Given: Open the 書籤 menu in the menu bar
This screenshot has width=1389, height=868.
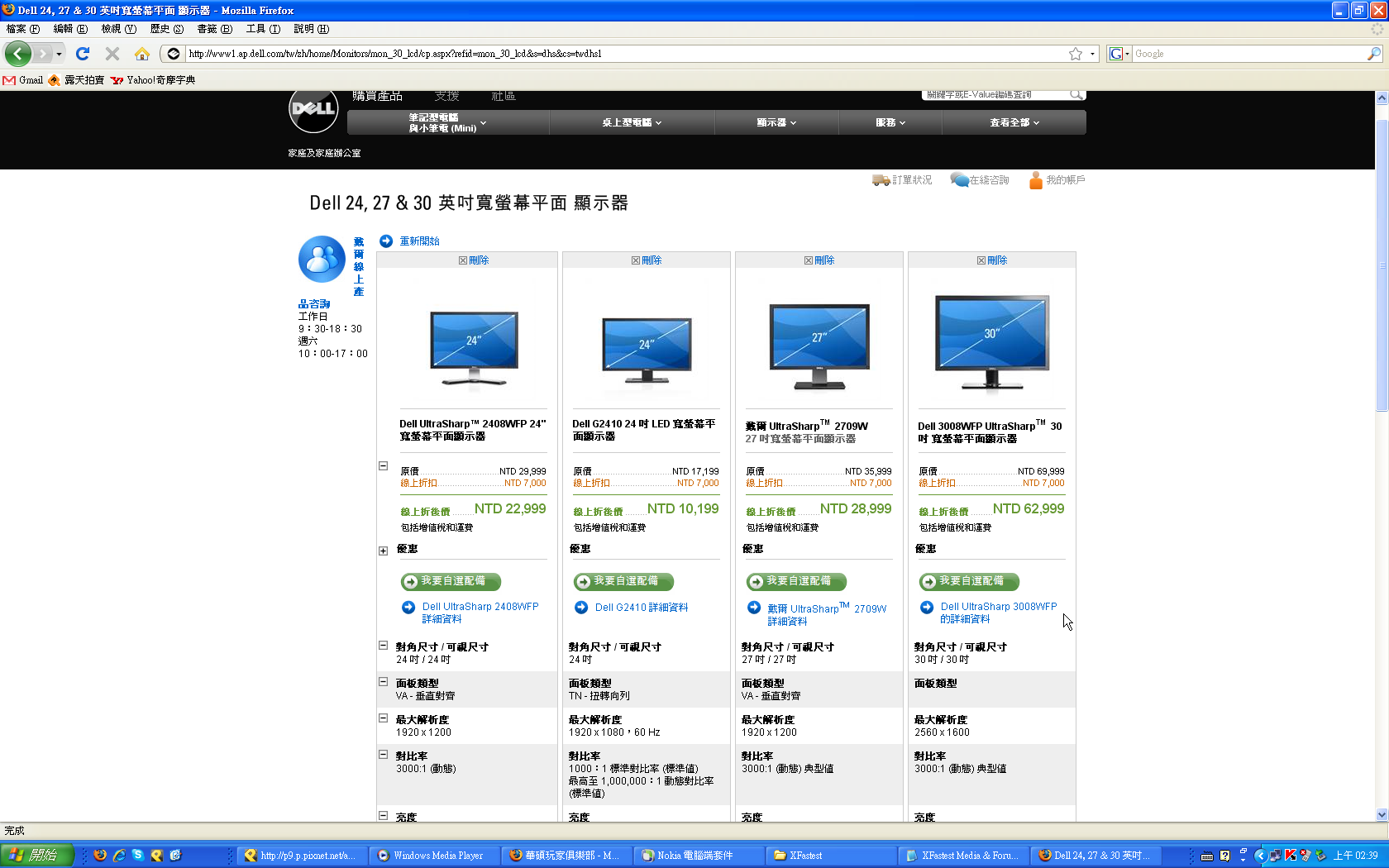Looking at the screenshot, I should [x=214, y=29].
